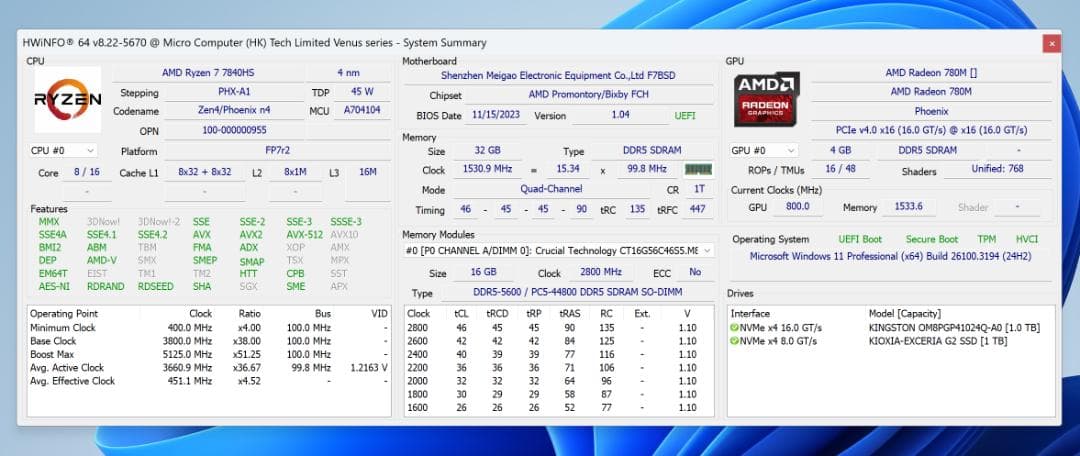
Task: Click the OPN 100-000000955 field
Action: (234, 129)
